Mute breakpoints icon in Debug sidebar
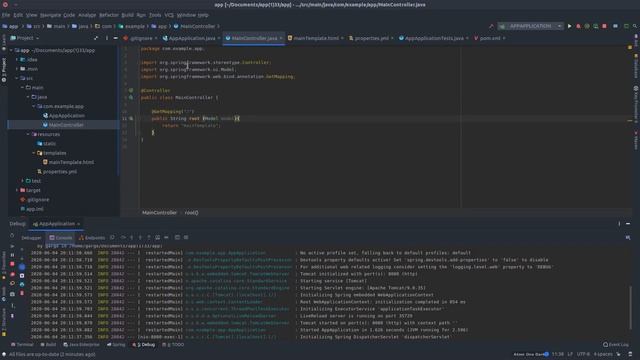Viewport: 640px width, 360px height. [x=12, y=283]
